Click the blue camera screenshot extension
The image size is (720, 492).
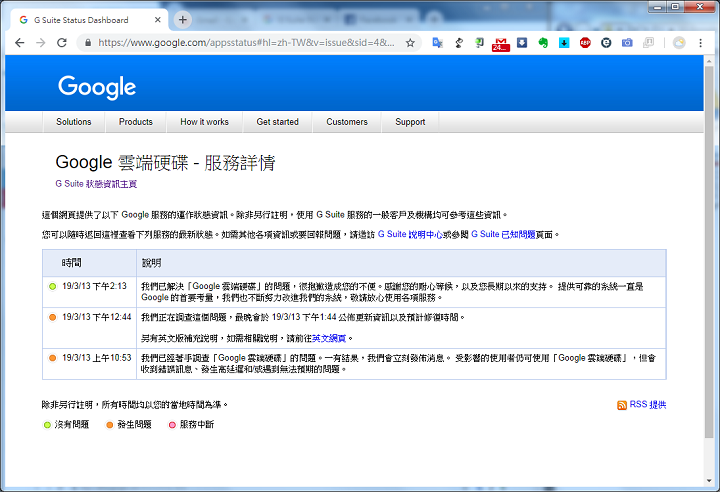[x=627, y=43]
